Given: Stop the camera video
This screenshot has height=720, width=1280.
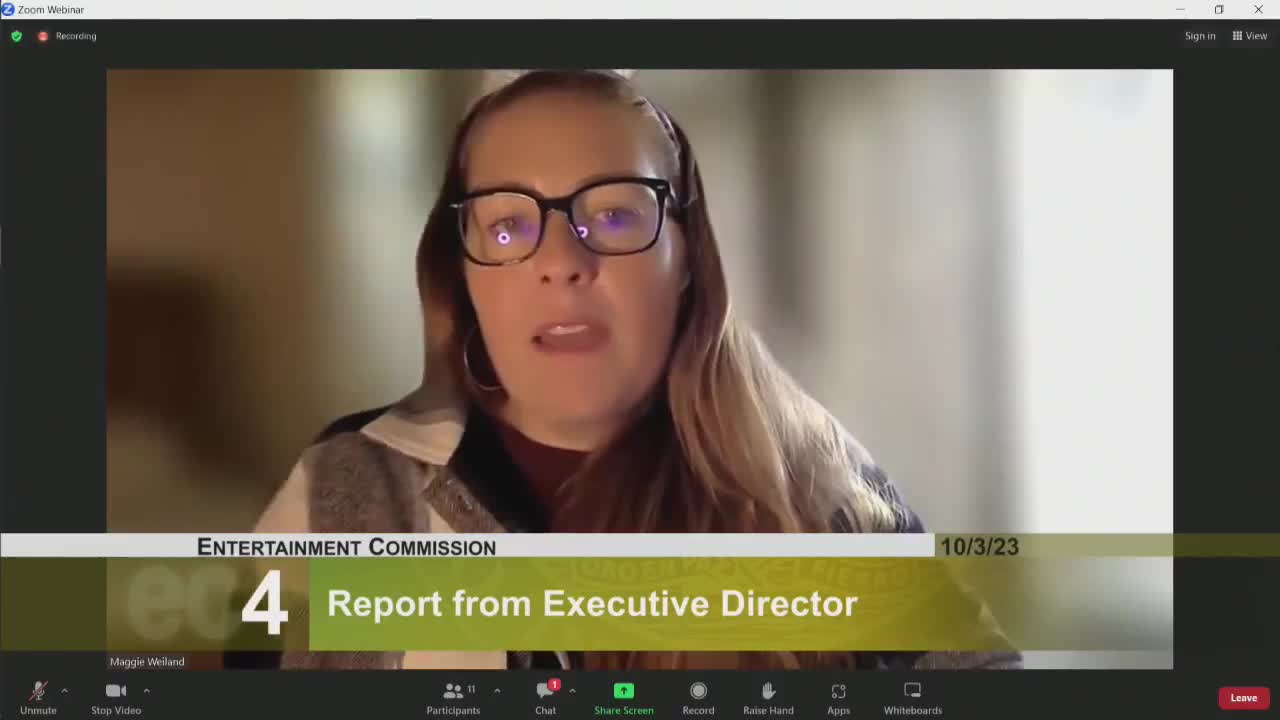Looking at the screenshot, I should 116,697.
